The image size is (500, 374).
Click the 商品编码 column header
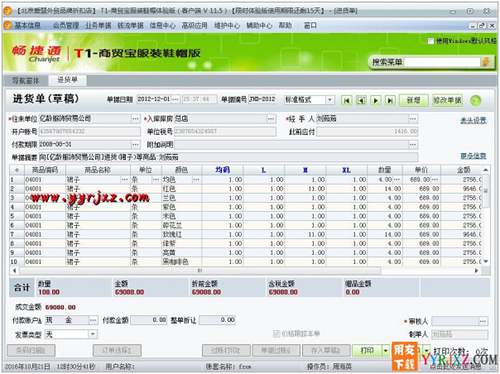(x=45, y=170)
